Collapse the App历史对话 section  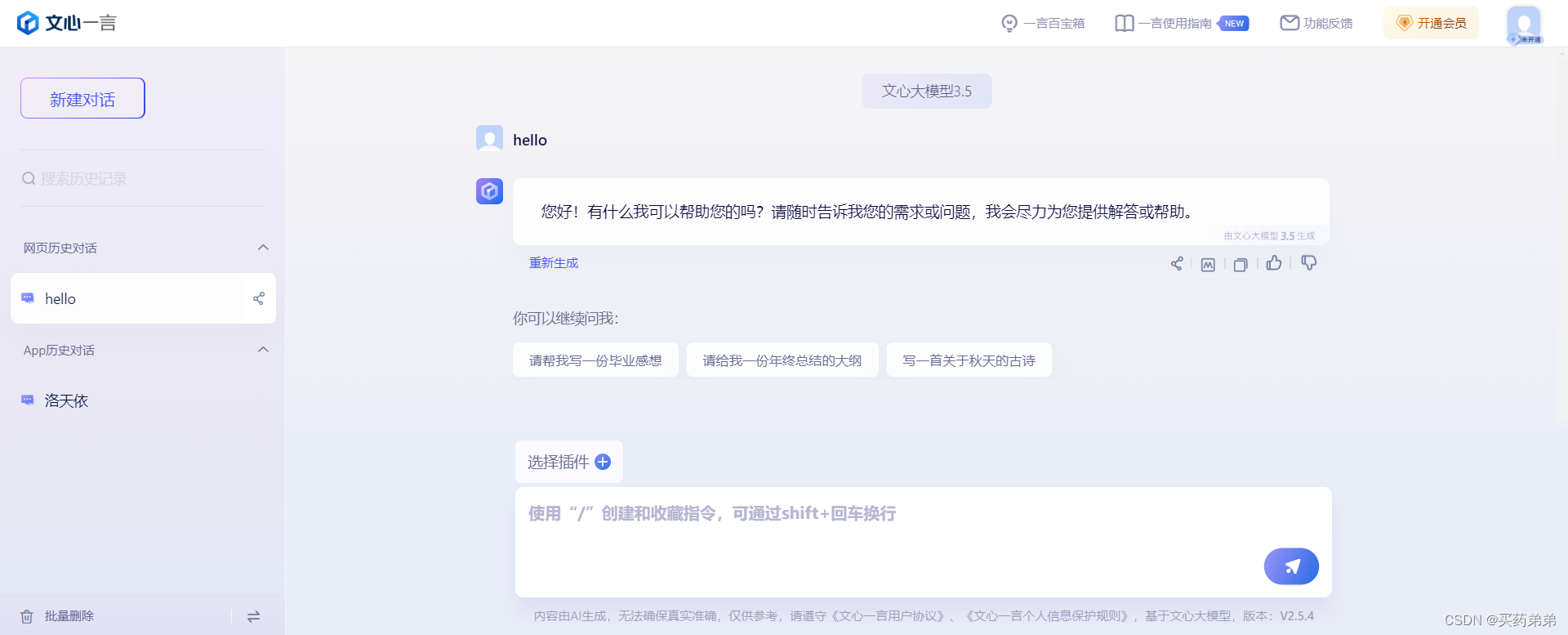(x=263, y=350)
